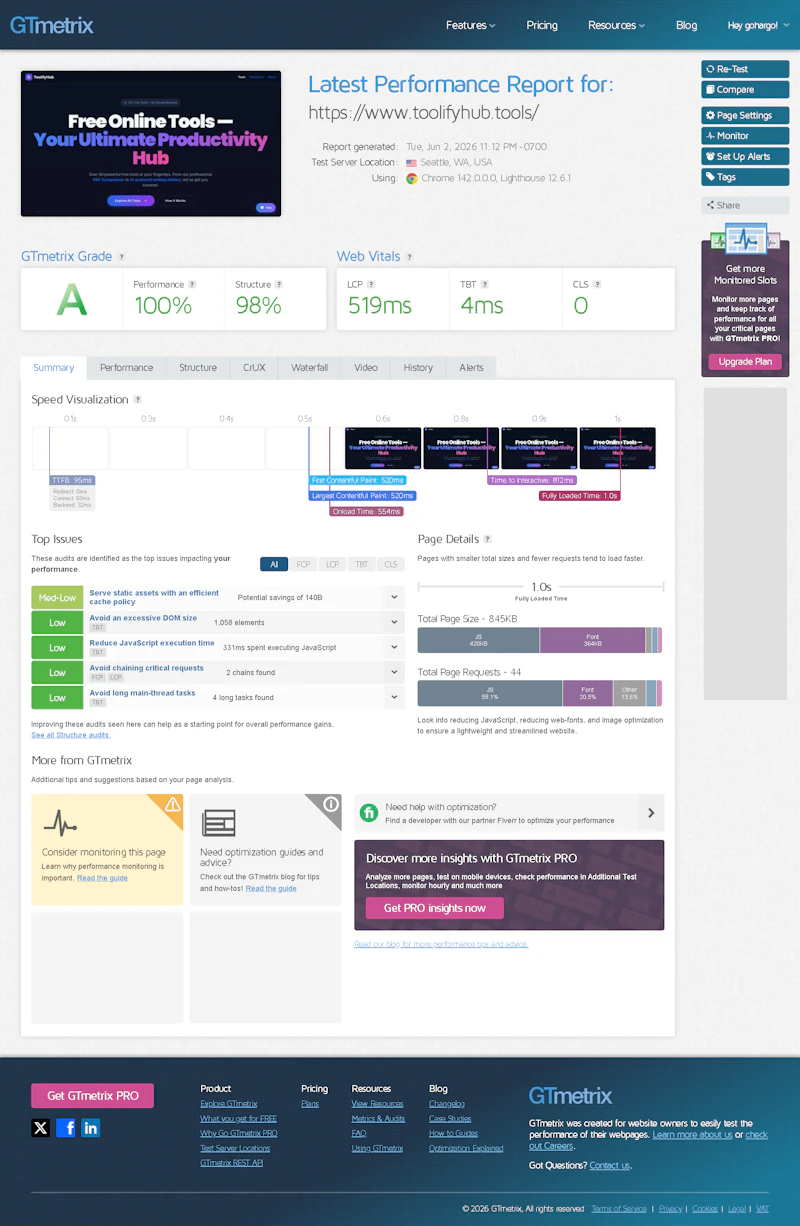
Task: Switch to the History tab
Action: pos(418,368)
